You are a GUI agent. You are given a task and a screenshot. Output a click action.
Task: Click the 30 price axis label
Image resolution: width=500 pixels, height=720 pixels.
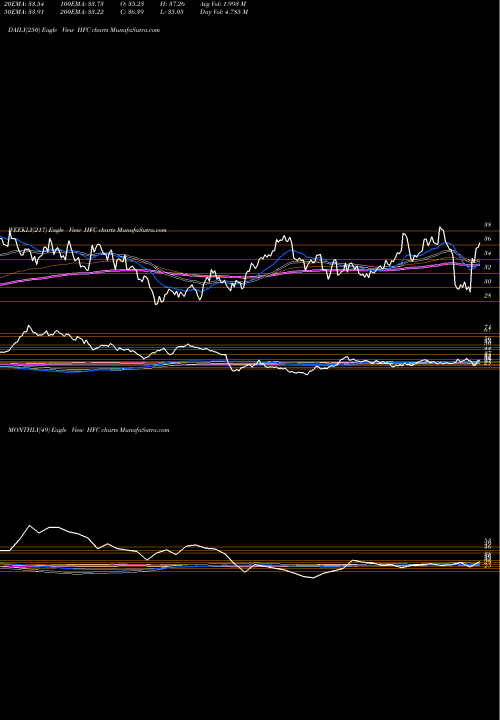tap(488, 281)
